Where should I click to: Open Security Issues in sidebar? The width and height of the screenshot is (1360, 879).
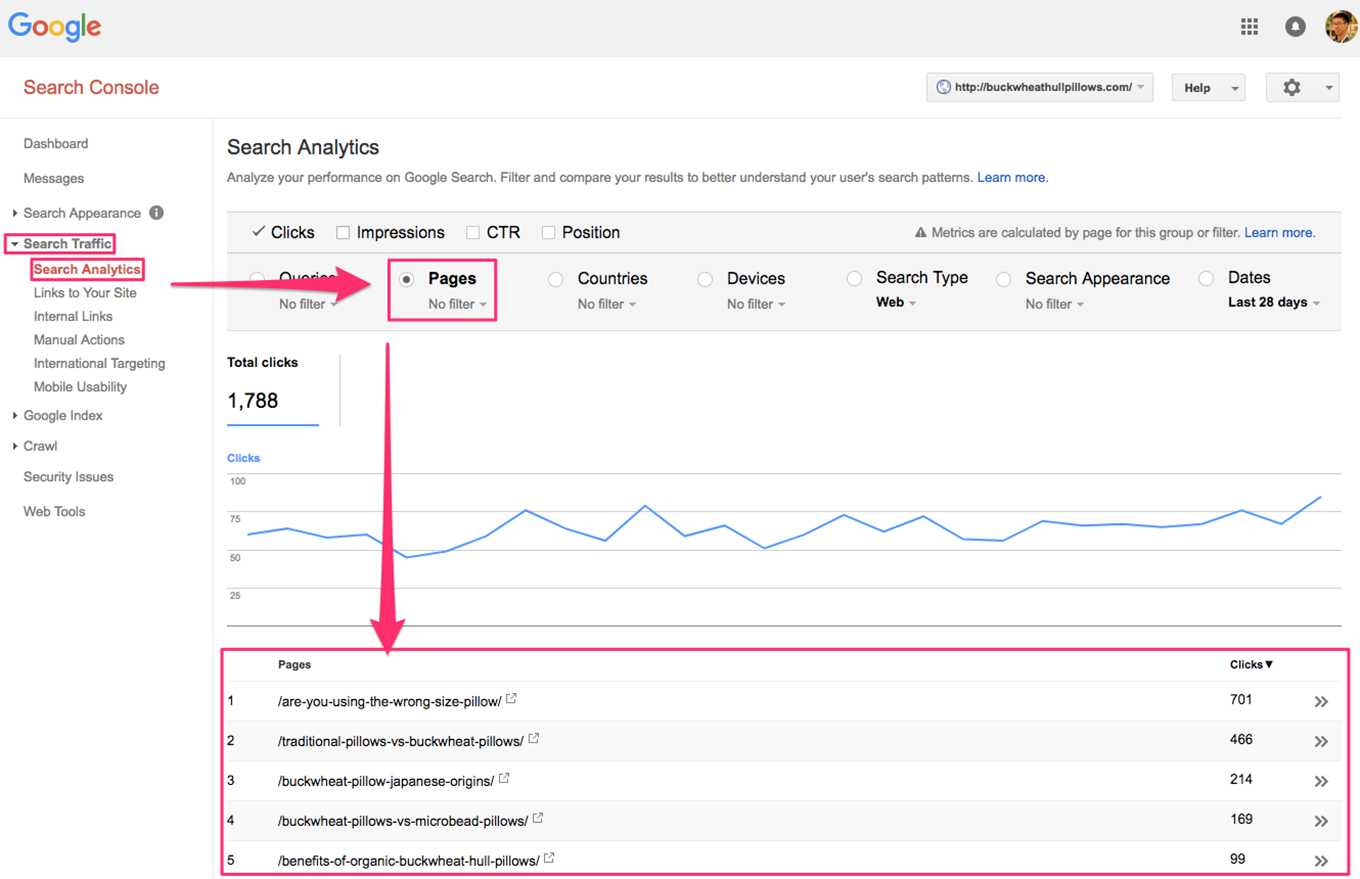69,477
